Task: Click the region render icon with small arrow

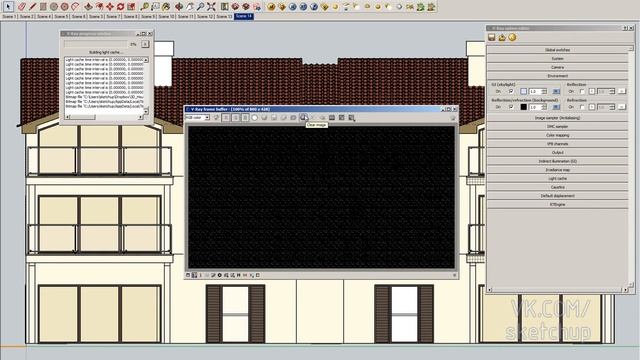Action: coord(351,118)
